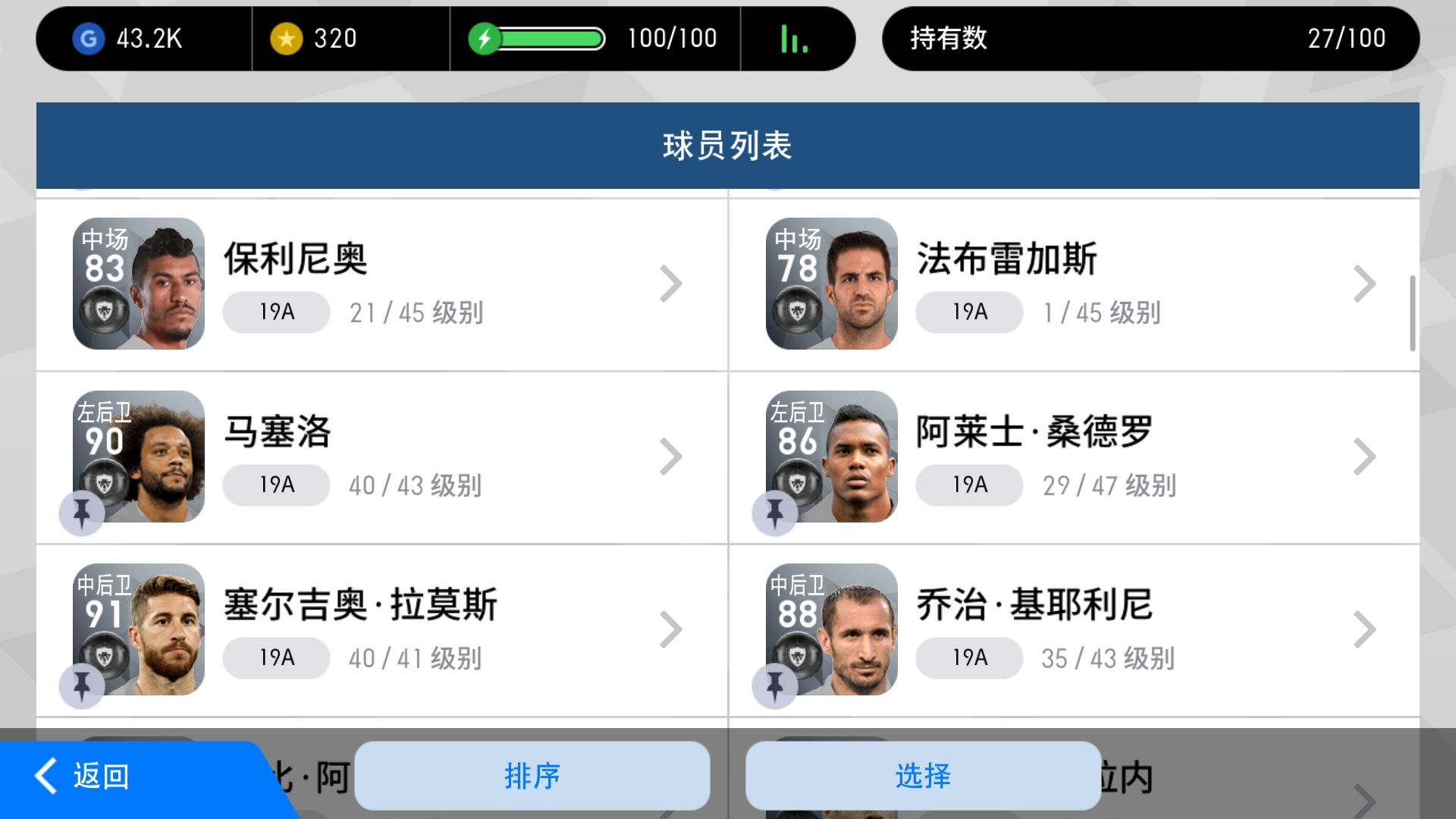Screen dimensions: 1456x819
Task: Open the 排序 sort button
Action: click(532, 776)
